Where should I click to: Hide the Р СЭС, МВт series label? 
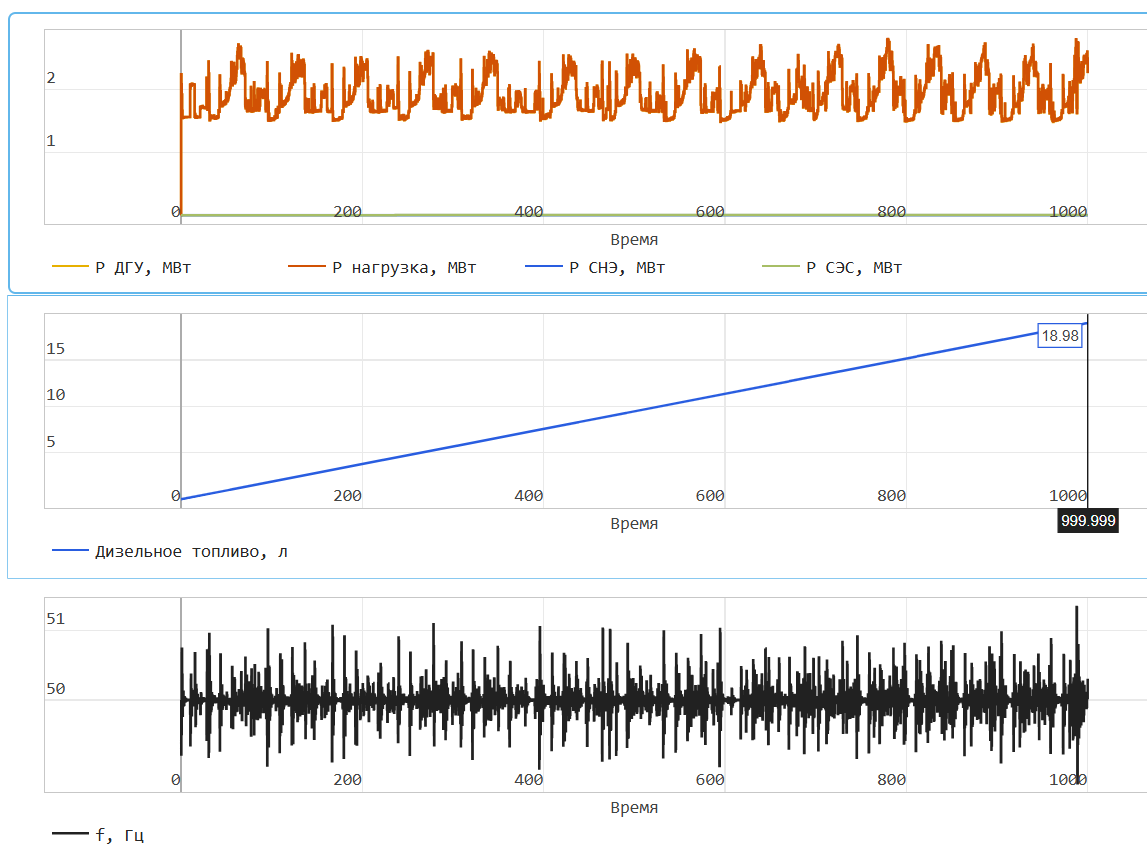[x=854, y=267]
